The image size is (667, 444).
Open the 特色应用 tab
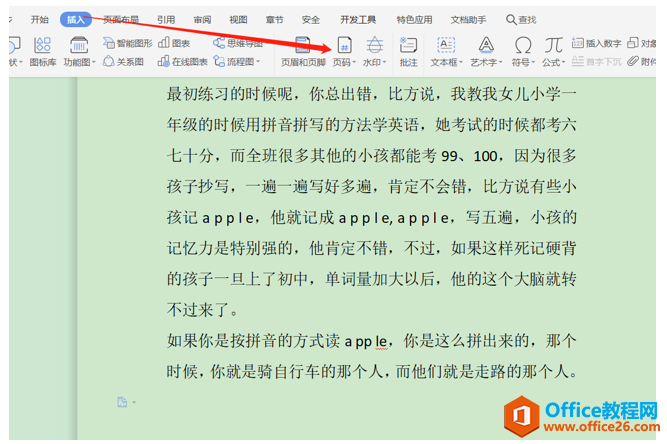[x=414, y=20]
